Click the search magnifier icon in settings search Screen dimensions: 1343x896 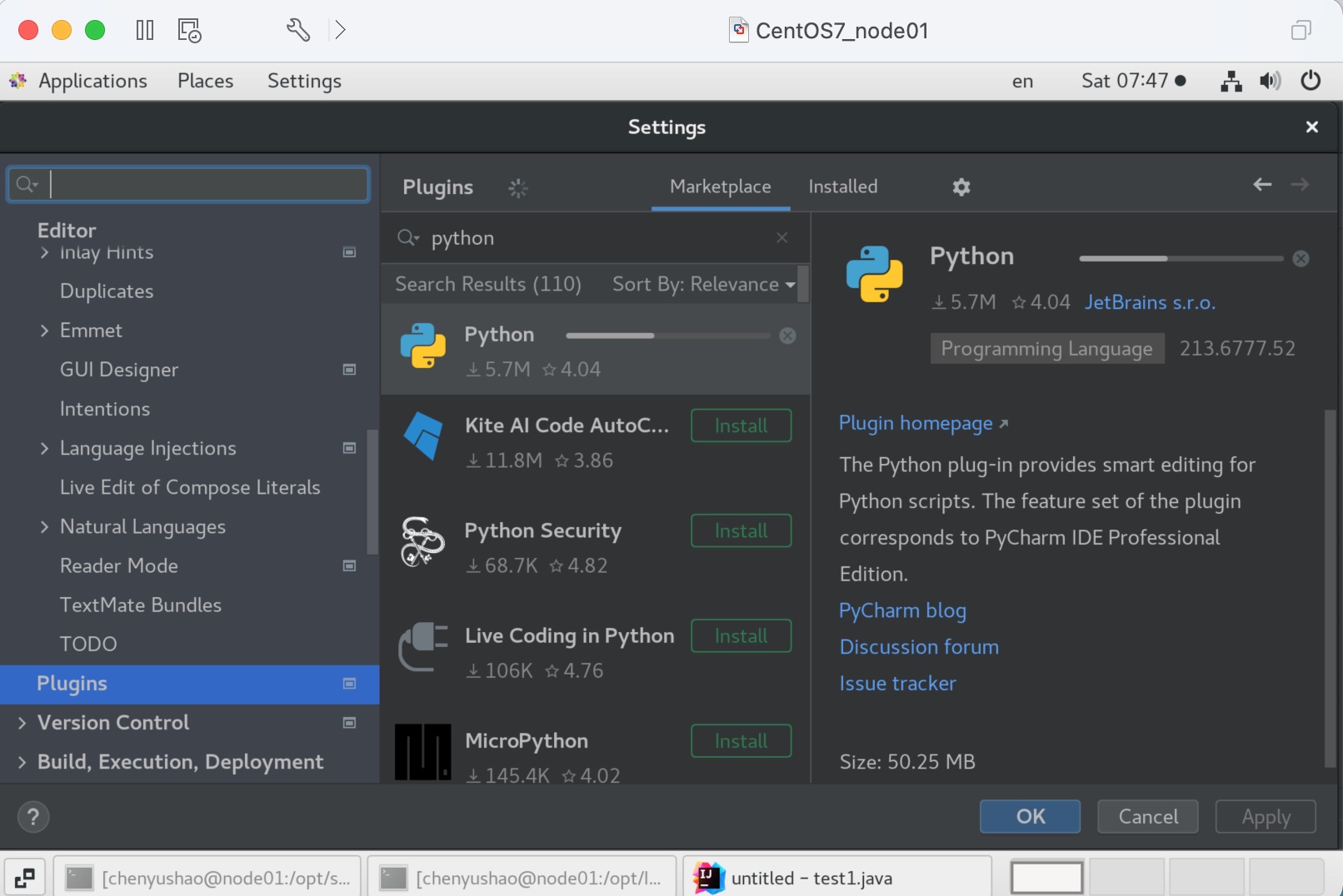[27, 185]
